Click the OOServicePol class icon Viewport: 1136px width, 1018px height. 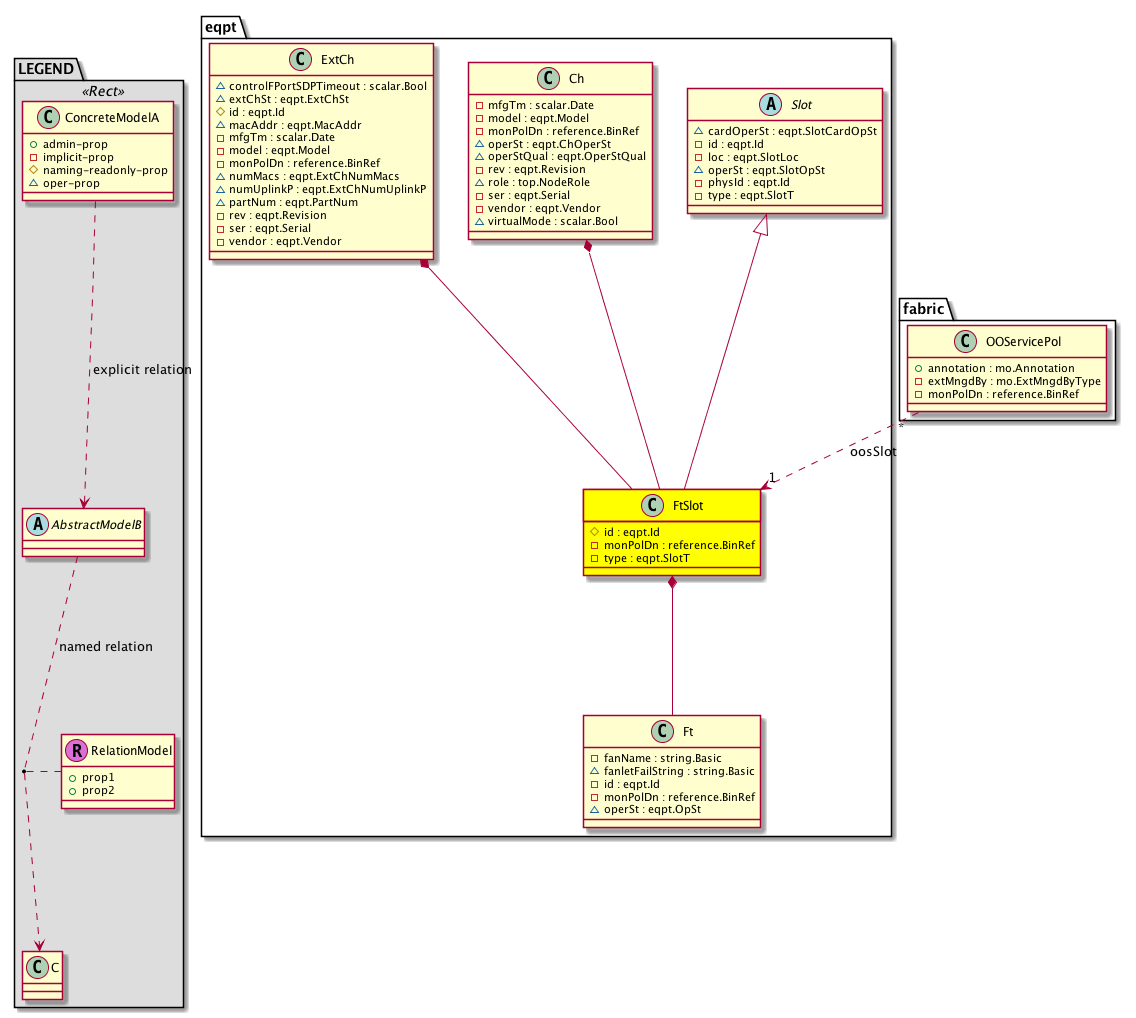point(967,343)
